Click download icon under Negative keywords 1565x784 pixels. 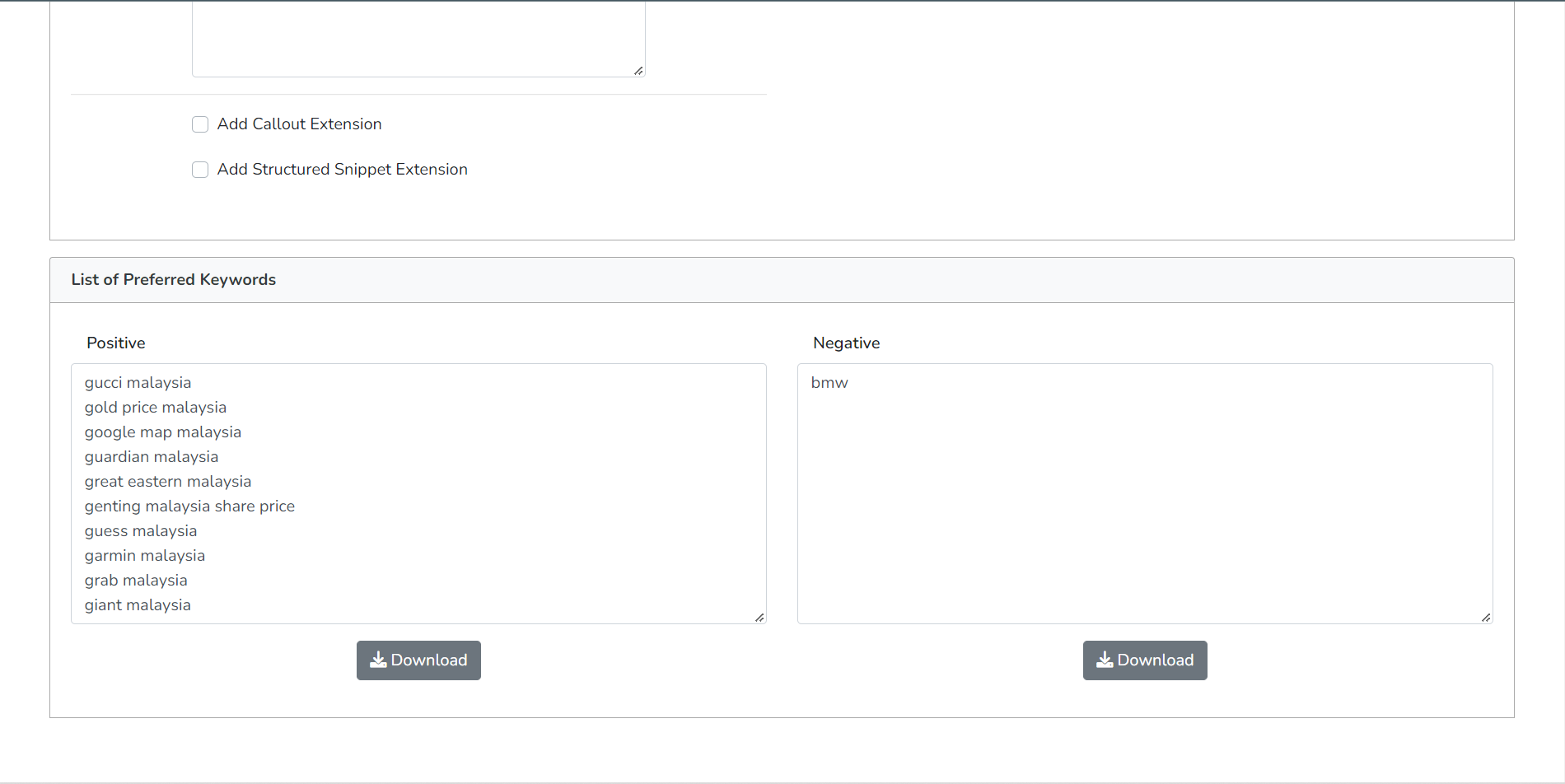(1105, 660)
